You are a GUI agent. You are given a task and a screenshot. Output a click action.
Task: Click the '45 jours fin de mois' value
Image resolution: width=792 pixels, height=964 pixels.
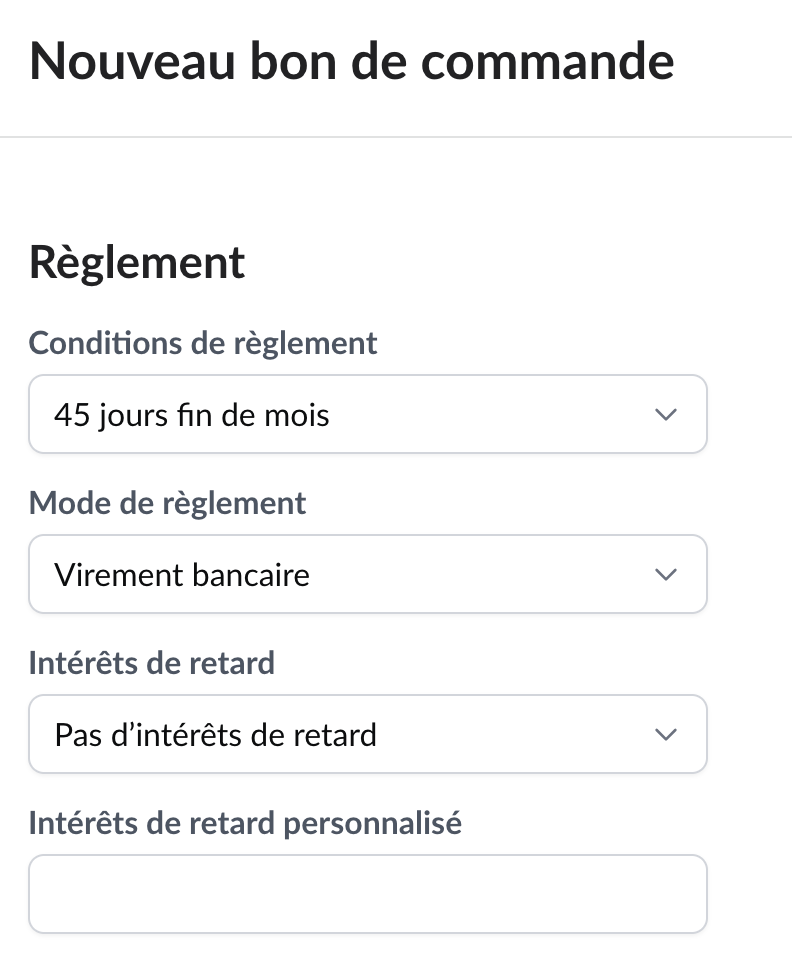pyautogui.click(x=192, y=414)
